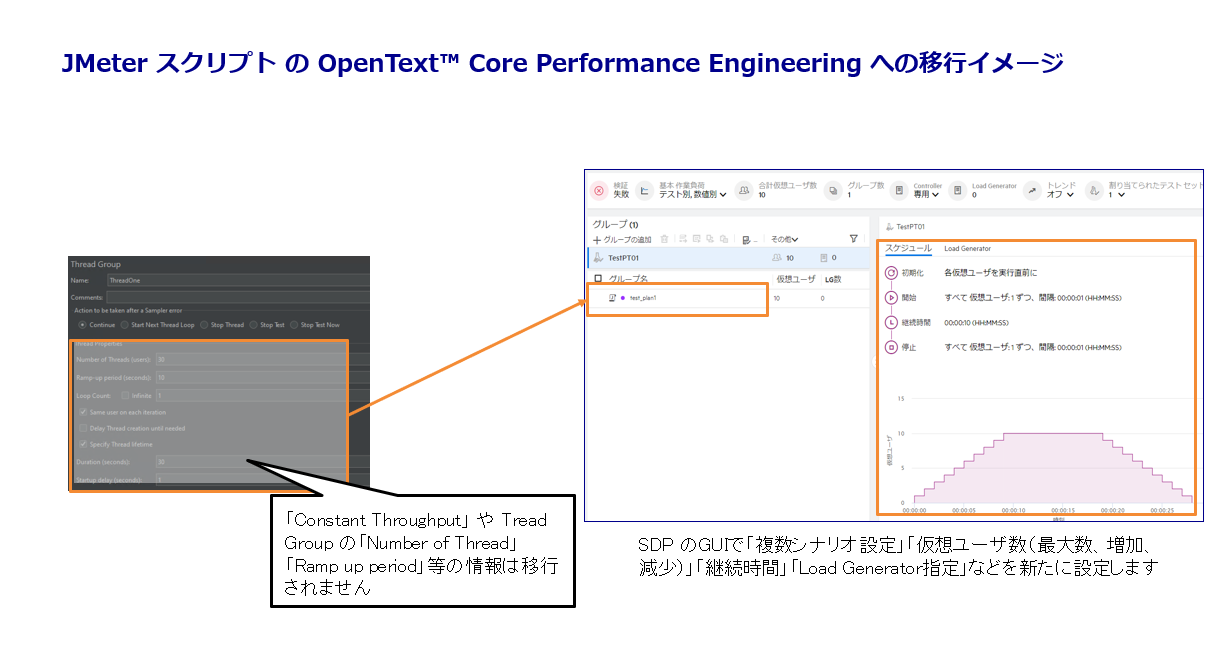
Task: Click グループの追加 to add a group
Action: (622, 240)
